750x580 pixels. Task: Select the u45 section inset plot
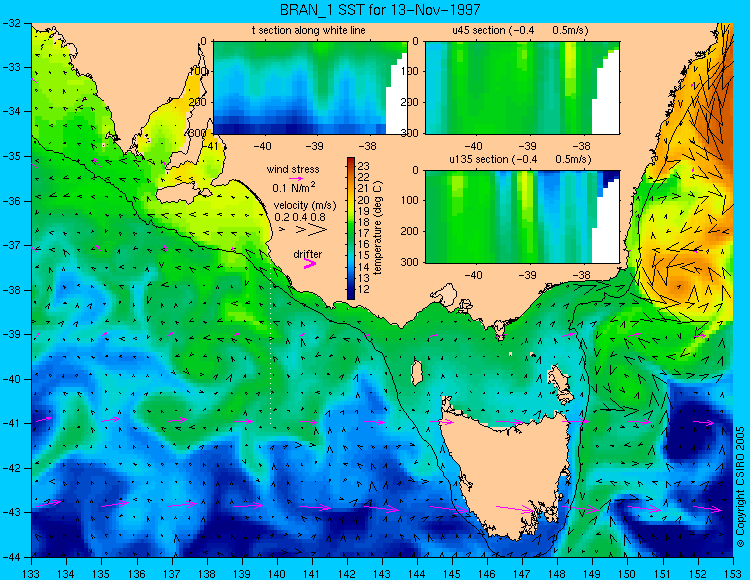pos(522,88)
